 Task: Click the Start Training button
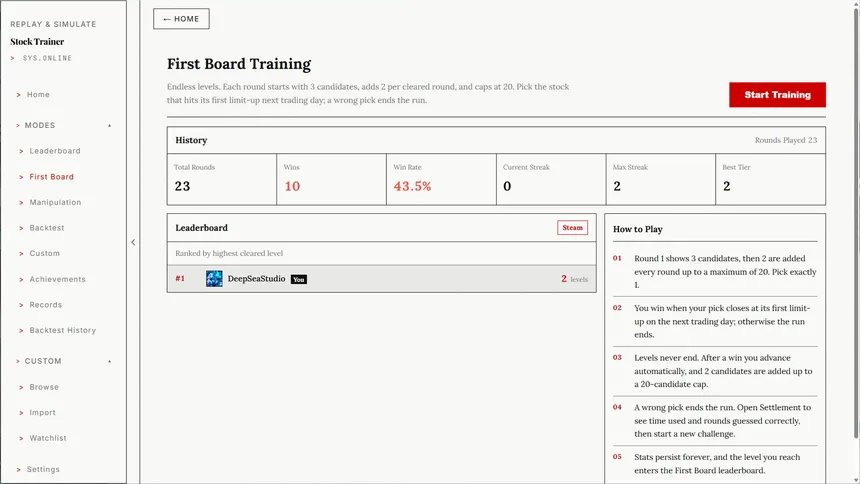point(777,95)
